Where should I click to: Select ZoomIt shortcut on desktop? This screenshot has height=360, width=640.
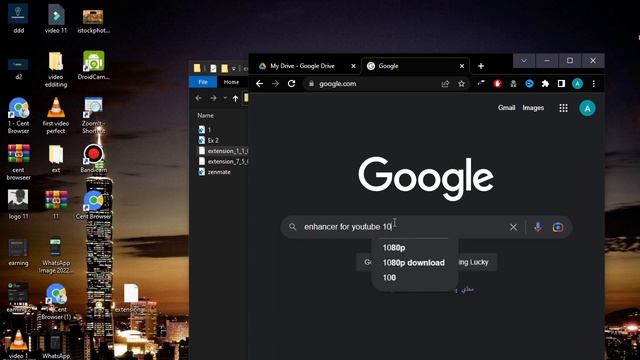[x=93, y=116]
